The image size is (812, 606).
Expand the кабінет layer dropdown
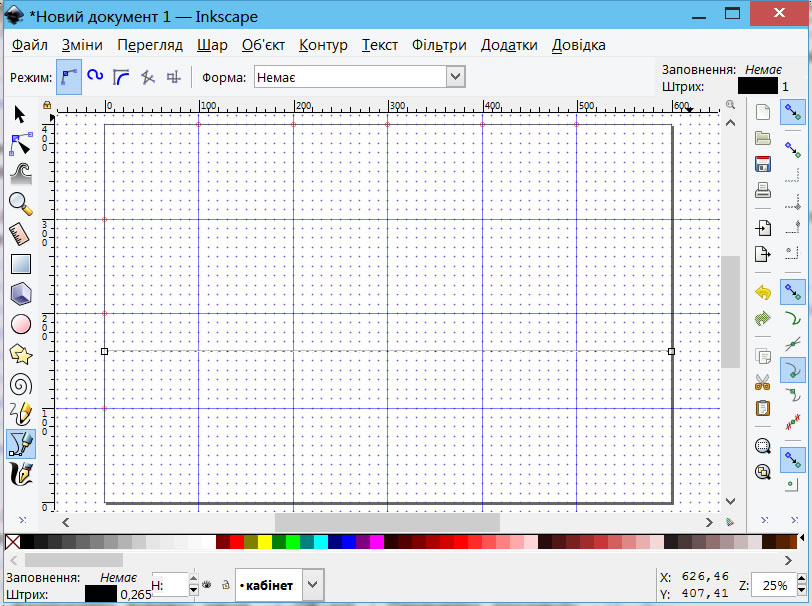[312, 584]
